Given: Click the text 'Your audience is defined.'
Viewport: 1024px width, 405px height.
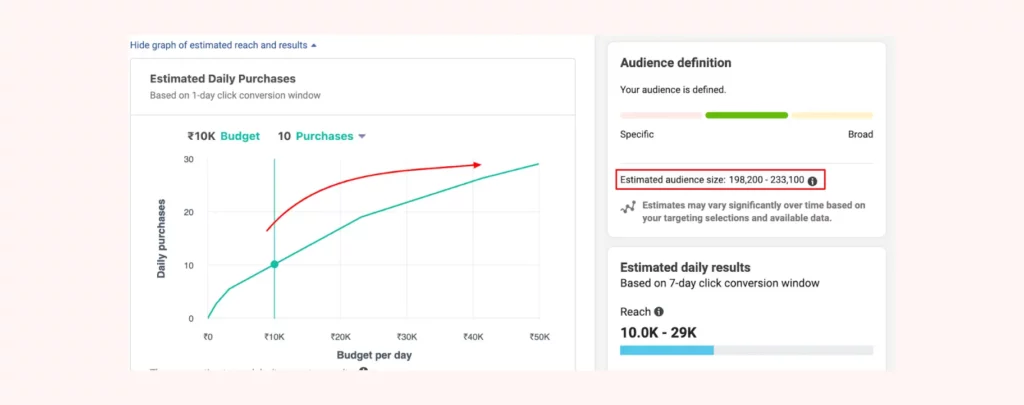Looking at the screenshot, I should [x=673, y=89].
